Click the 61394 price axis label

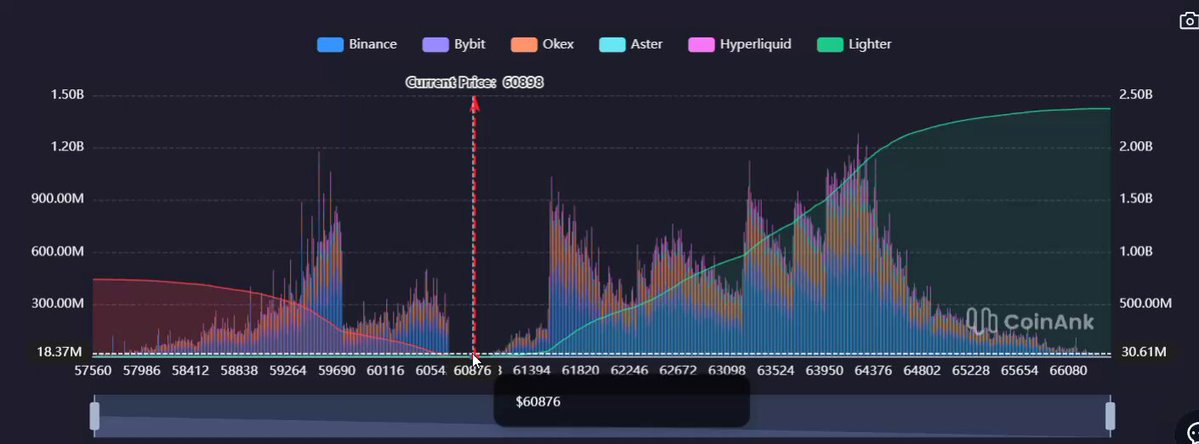tap(531, 371)
